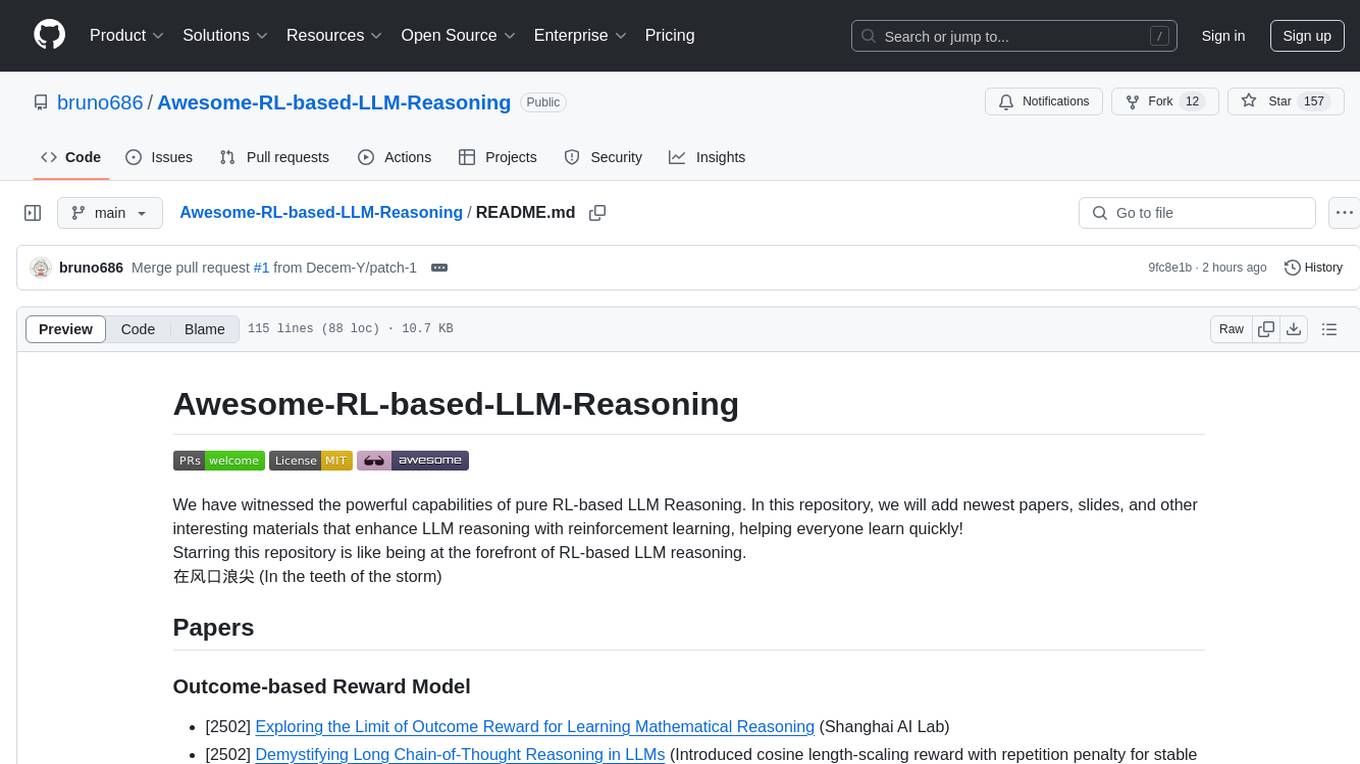Viewport: 1360px width, 764px height.
Task: Expand the file tree side panel
Action: [x=33, y=213]
